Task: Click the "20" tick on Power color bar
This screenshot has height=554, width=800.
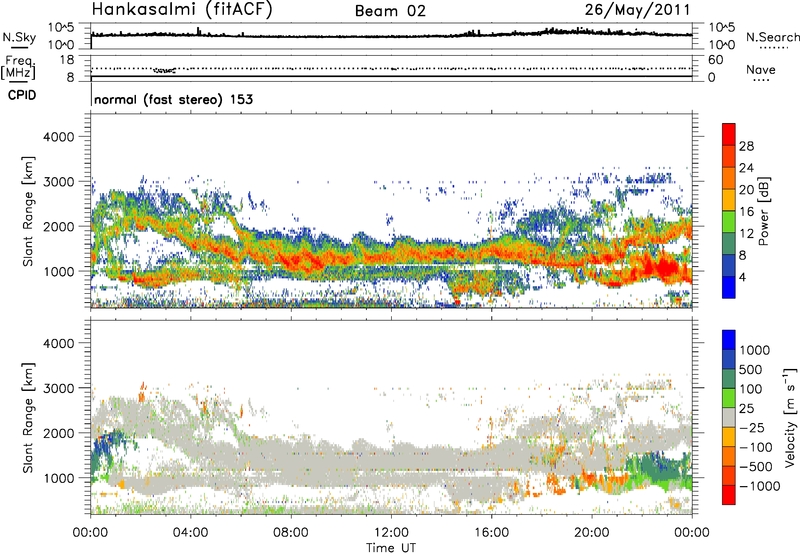Action: click(x=746, y=190)
